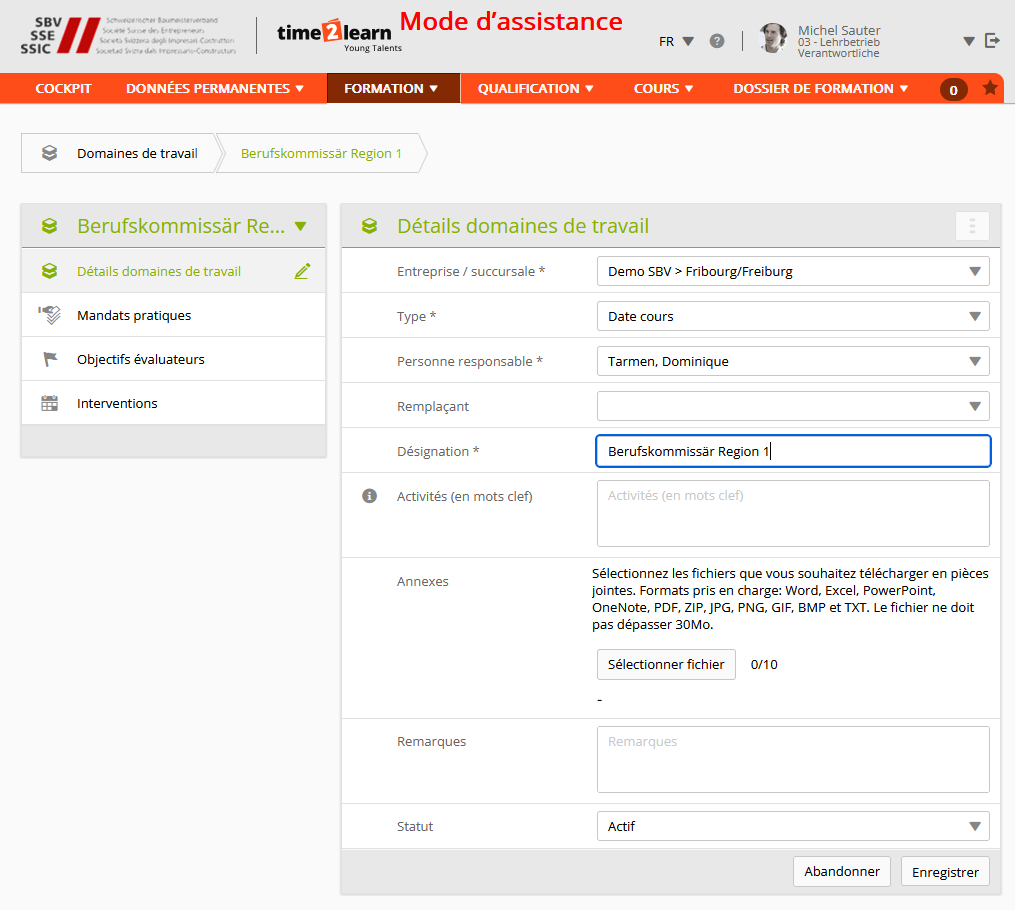Click the help question mark icon
This screenshot has height=910, width=1015.
tap(717, 41)
